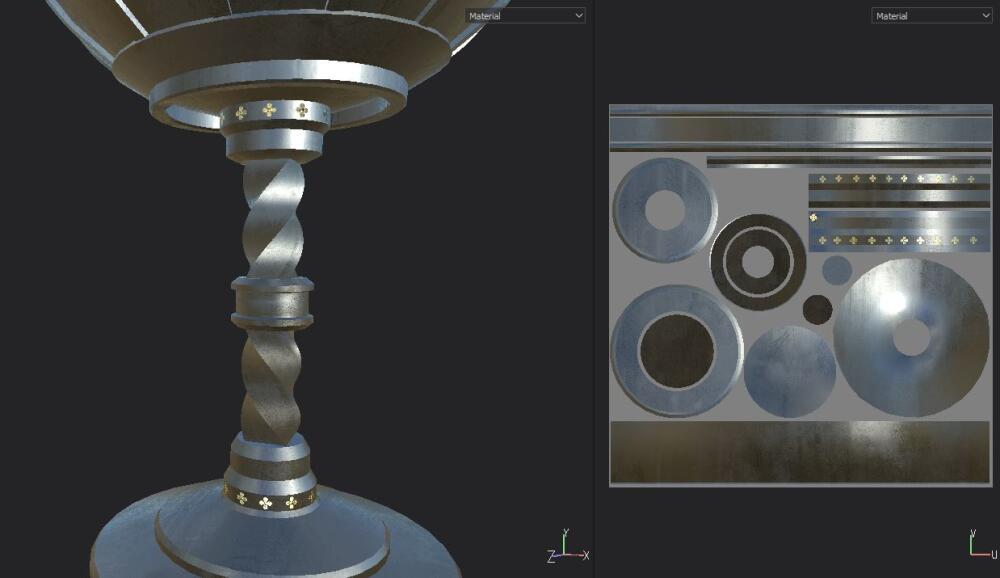Open the 2D UV view Material dropdown
This screenshot has height=578, width=1000.
(932, 15)
